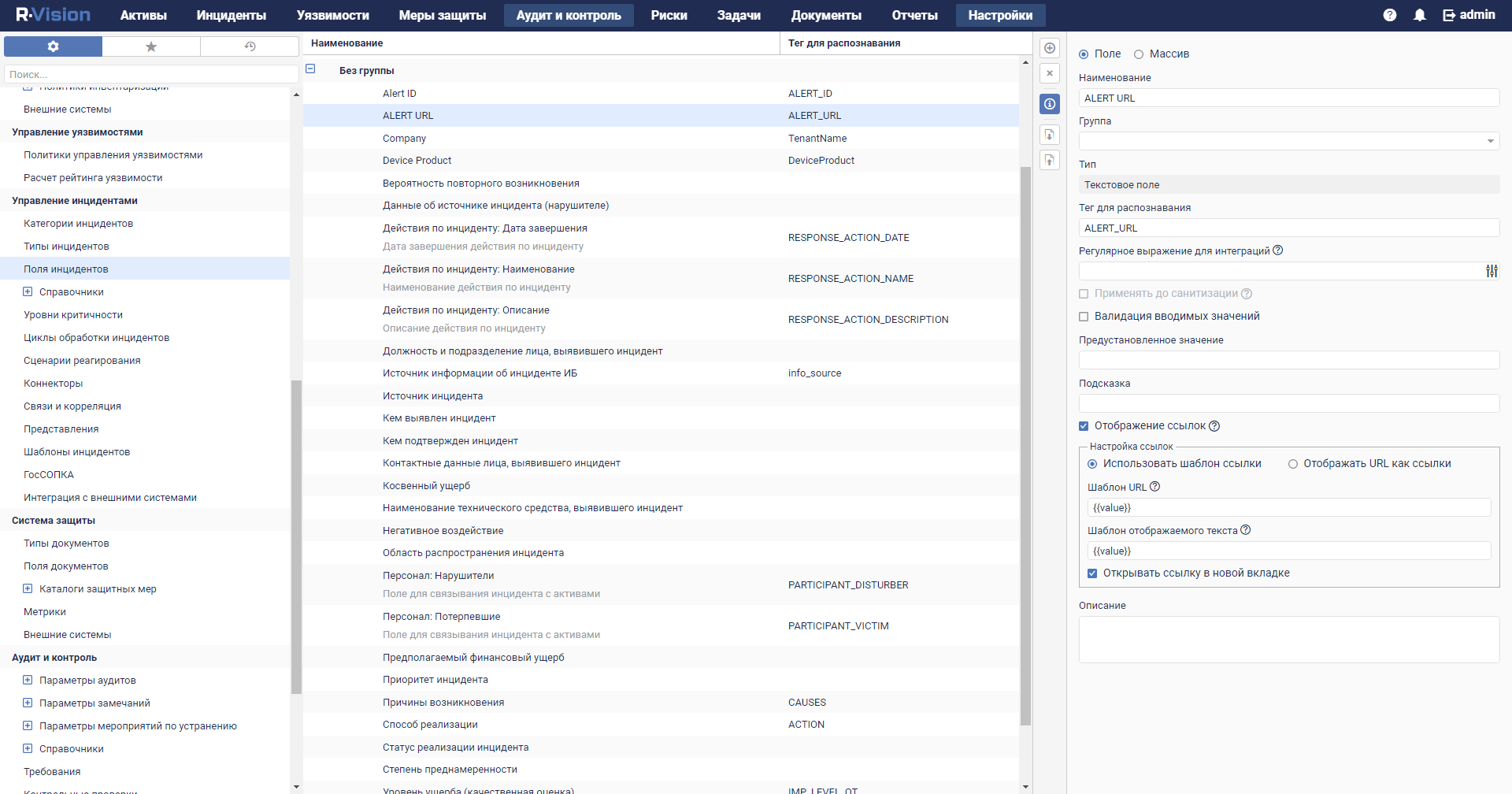Open the regular expression settings icon
Image resolution: width=1512 pixels, height=794 pixels.
[x=1492, y=271]
